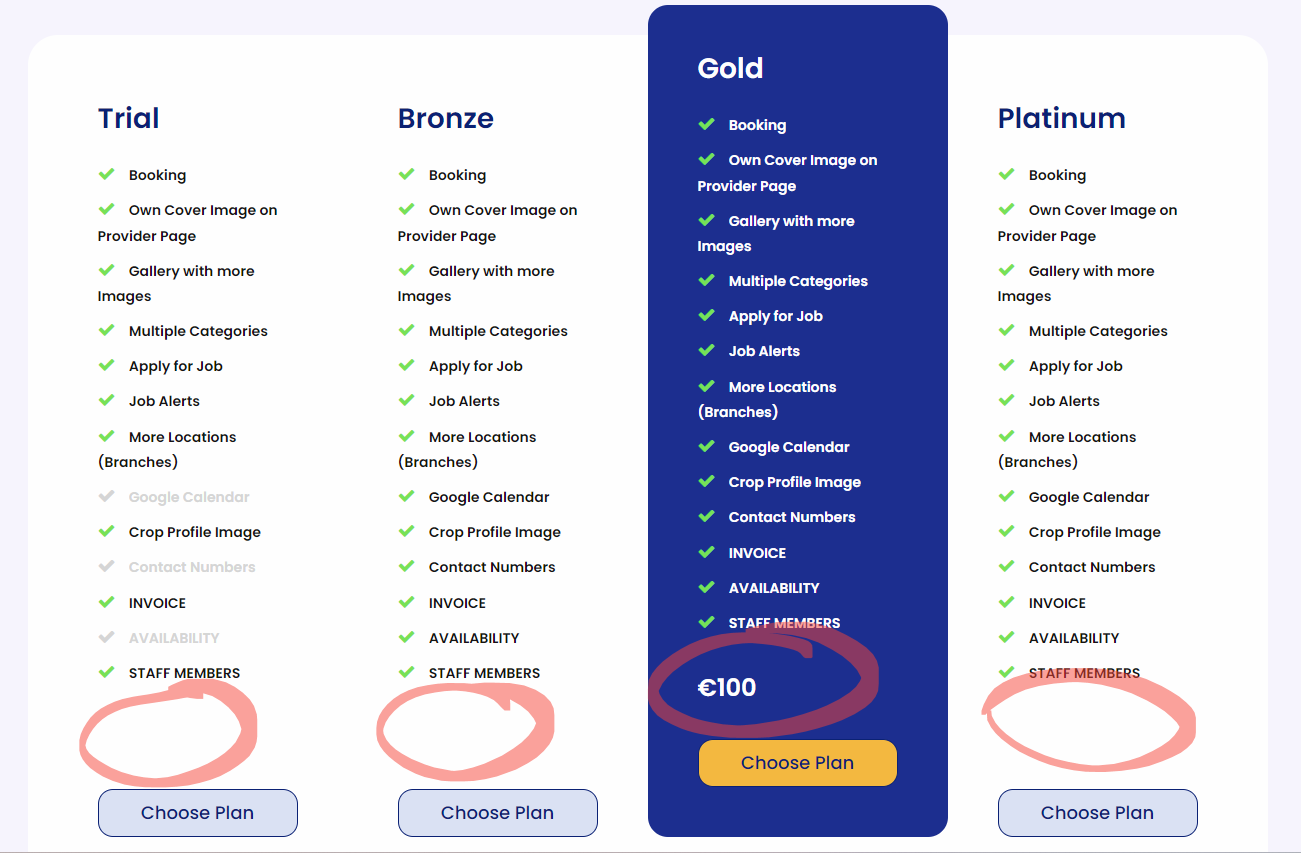Click the green Booking checkmark in Gold plan

click(706, 124)
